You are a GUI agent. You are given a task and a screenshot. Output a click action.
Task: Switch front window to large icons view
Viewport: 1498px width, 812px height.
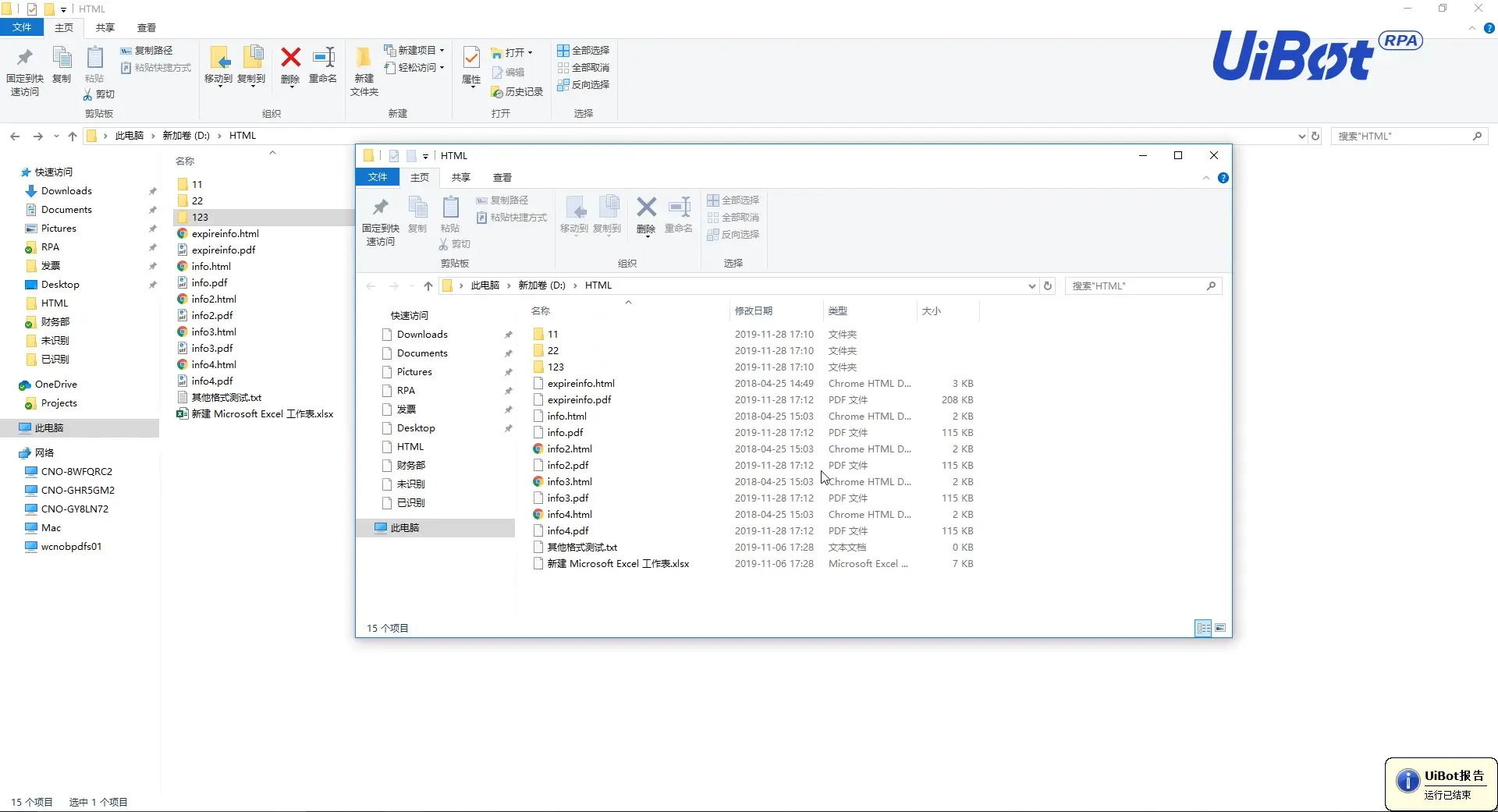1220,628
